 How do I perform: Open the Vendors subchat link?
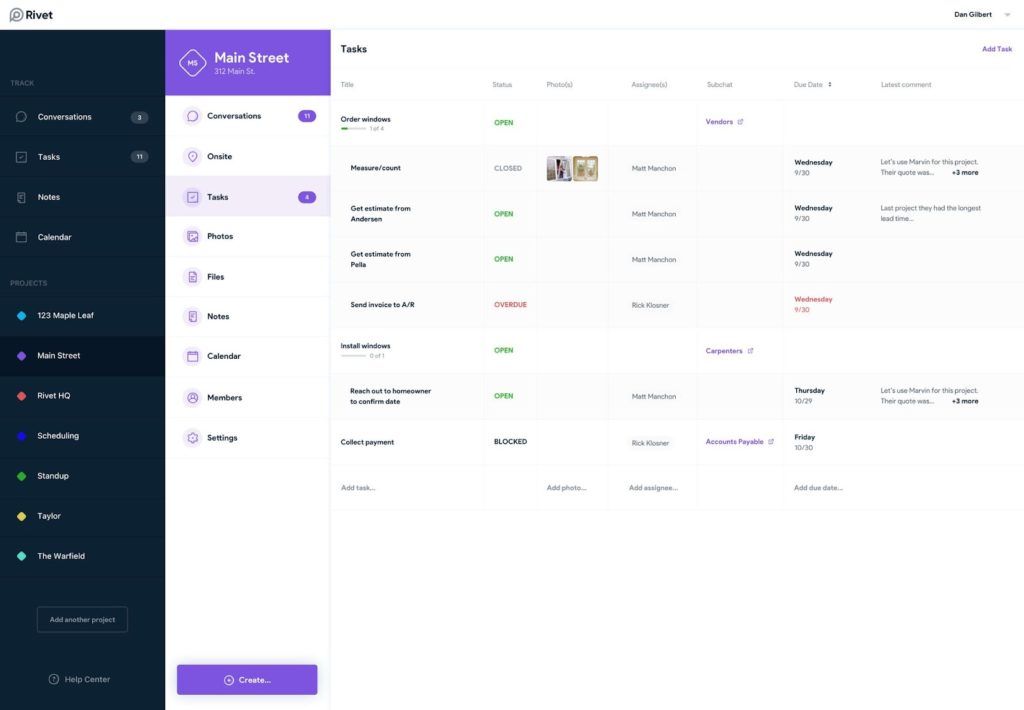click(x=719, y=121)
